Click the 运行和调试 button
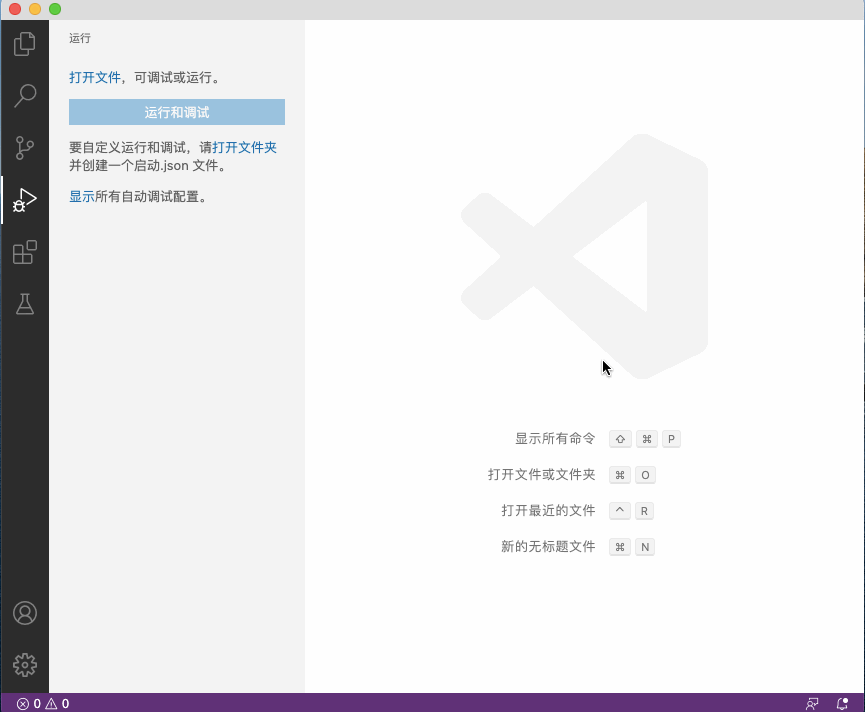This screenshot has height=712, width=865. pos(177,112)
